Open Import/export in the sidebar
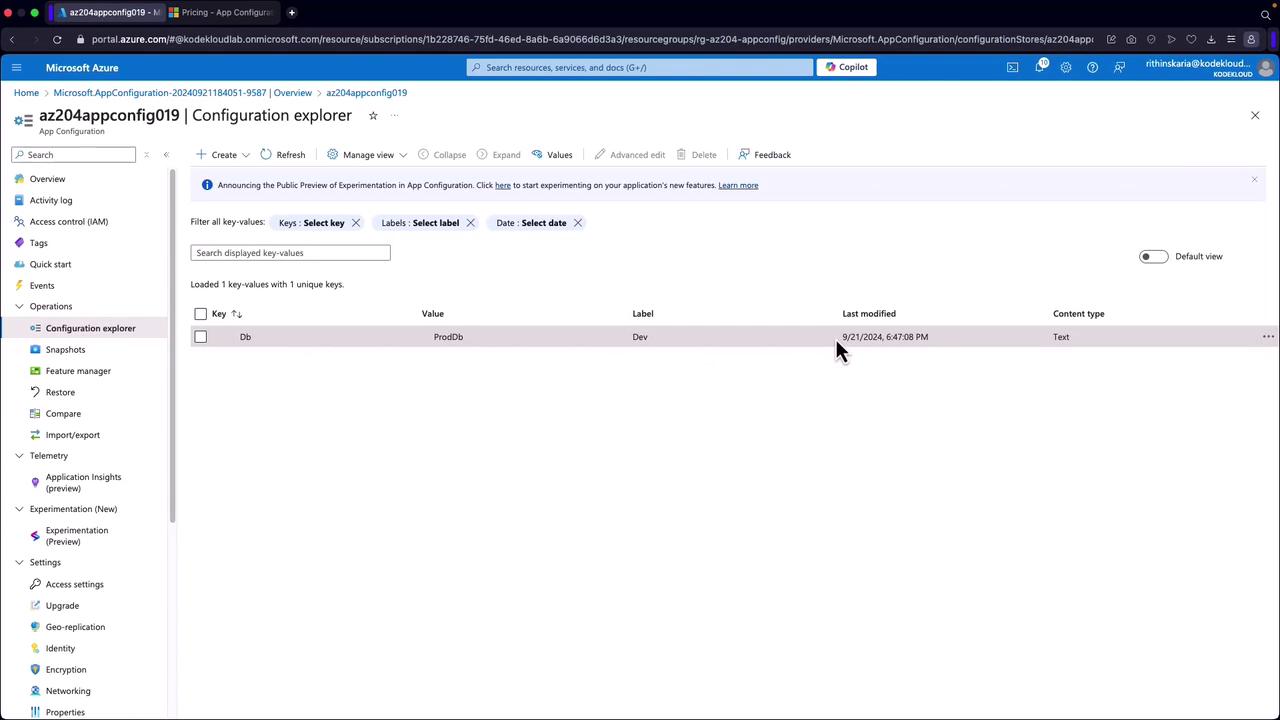 pos(72,435)
